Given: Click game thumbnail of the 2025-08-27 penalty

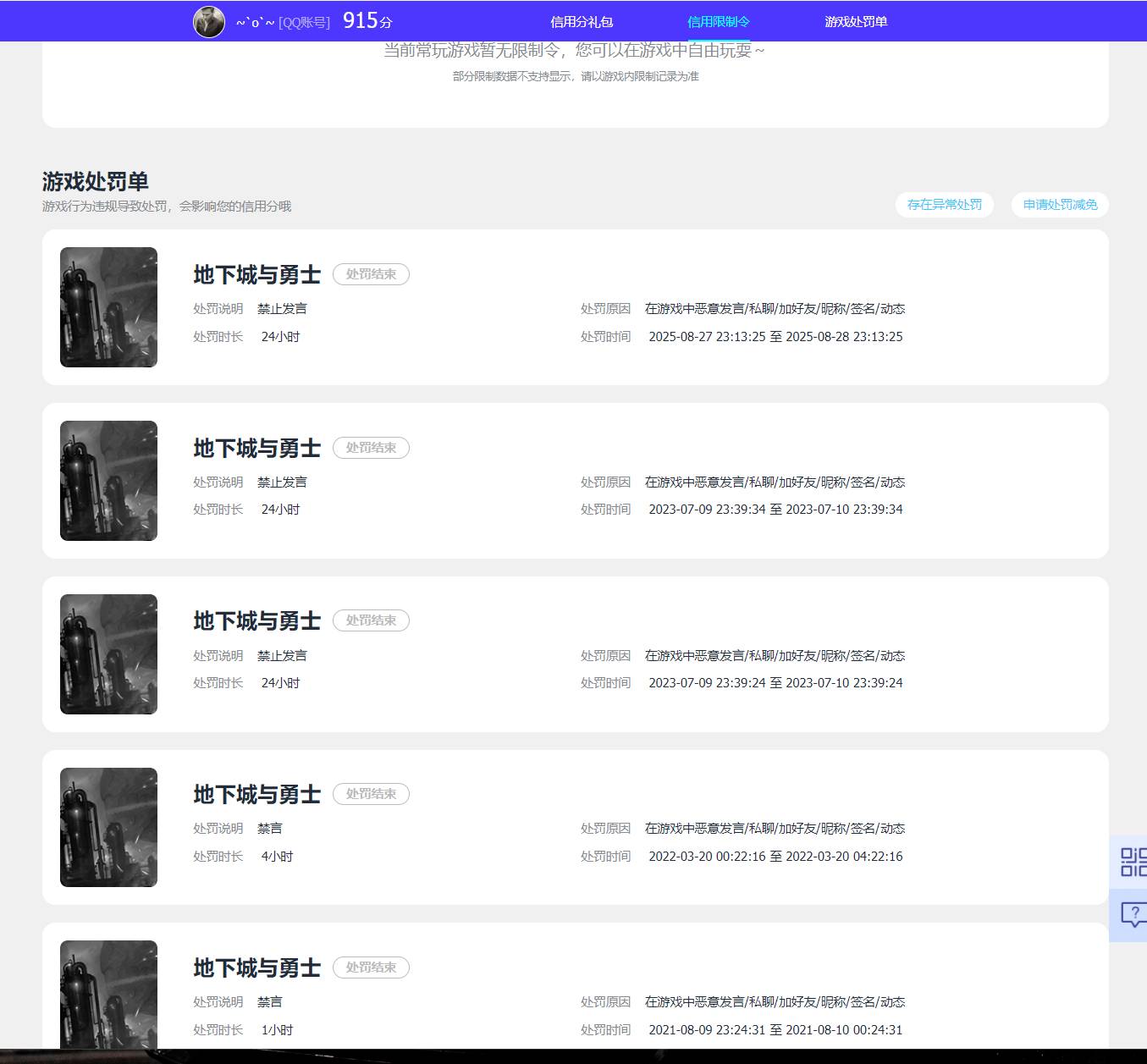Looking at the screenshot, I should coord(108,307).
